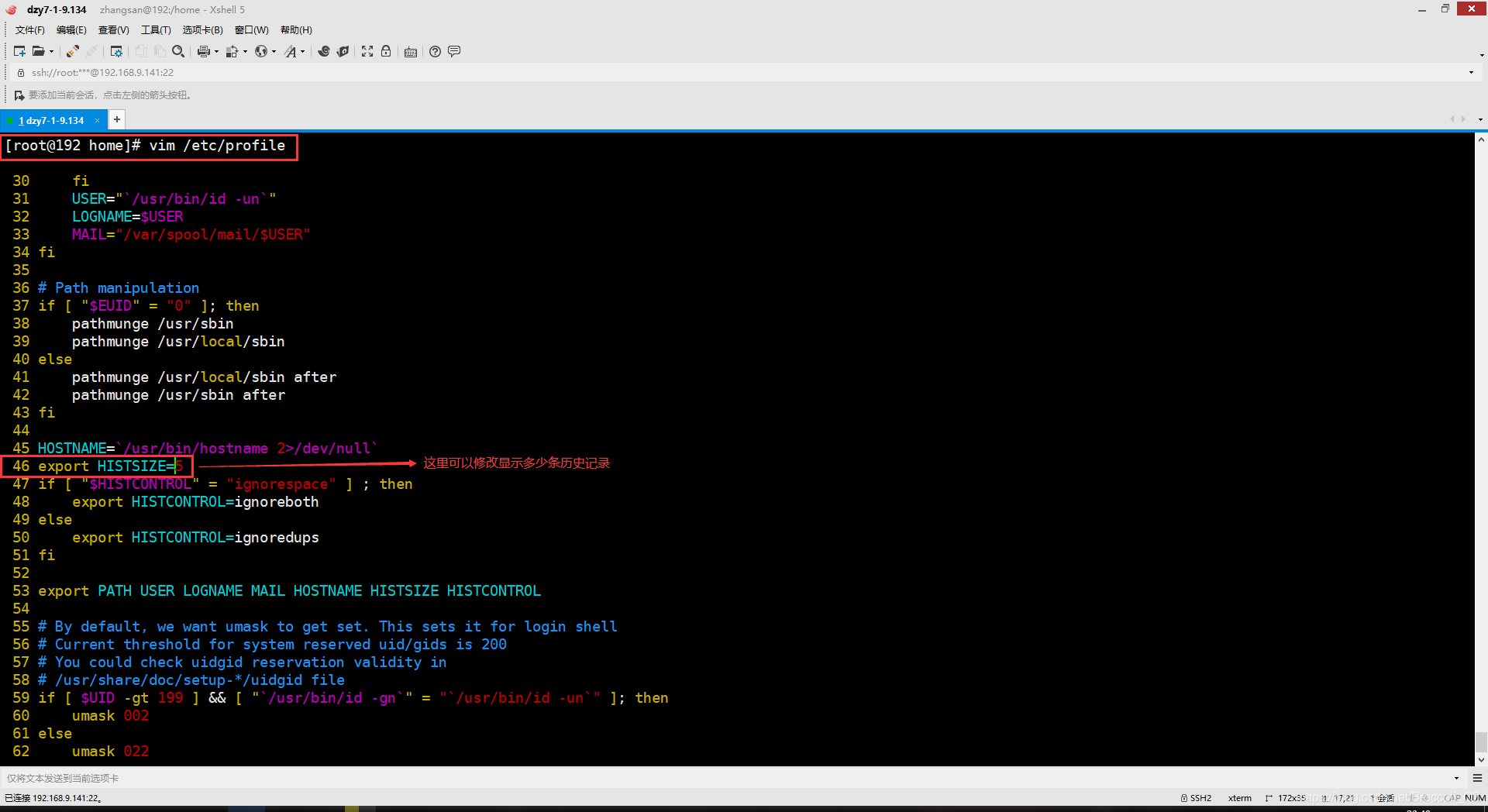Expand the Open session dropdown arrow

tap(52, 52)
